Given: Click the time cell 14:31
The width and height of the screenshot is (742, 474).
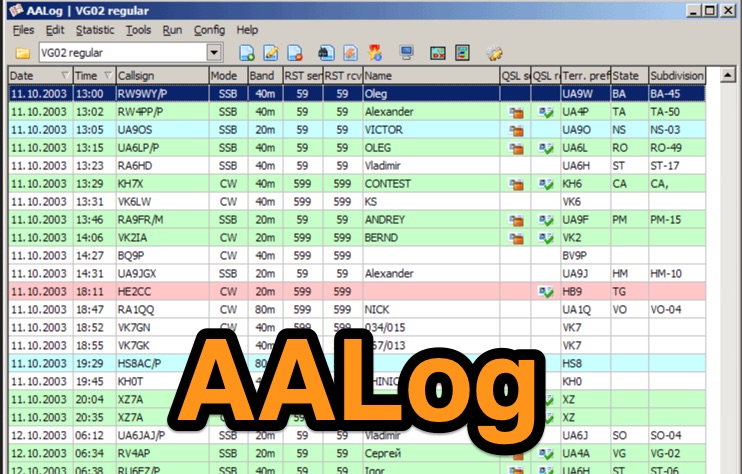Looking at the screenshot, I should pyautogui.click(x=95, y=273).
